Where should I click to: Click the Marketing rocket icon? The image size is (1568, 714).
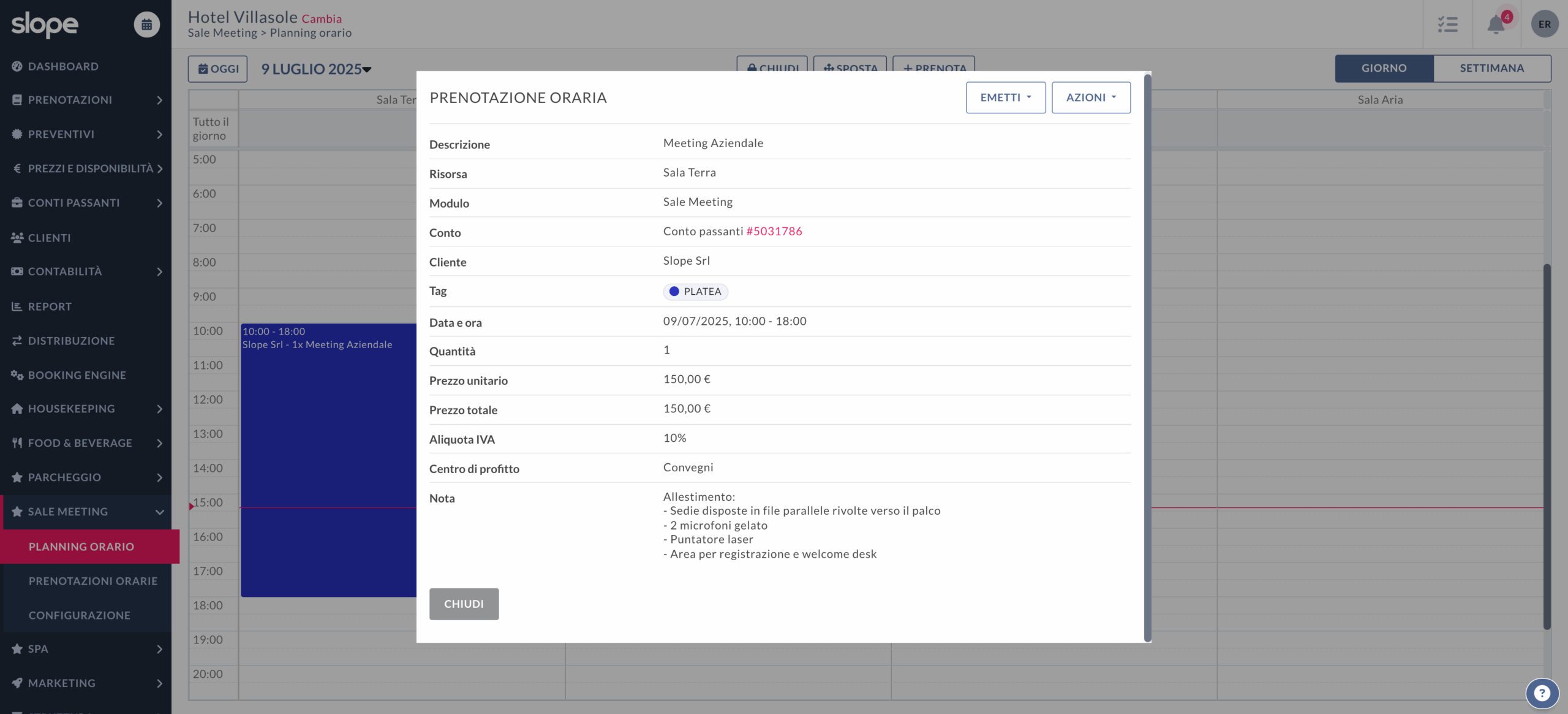[17, 683]
